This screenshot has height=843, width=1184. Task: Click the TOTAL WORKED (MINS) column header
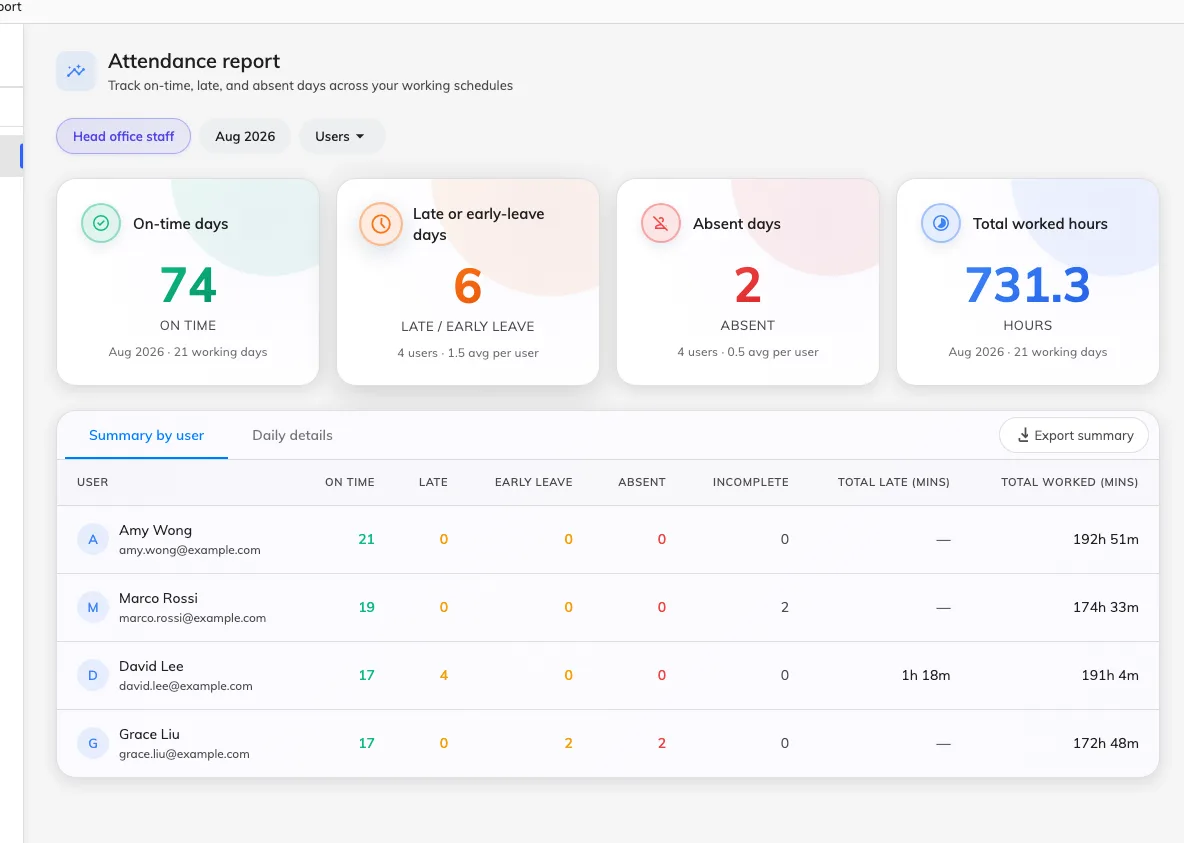point(1069,482)
